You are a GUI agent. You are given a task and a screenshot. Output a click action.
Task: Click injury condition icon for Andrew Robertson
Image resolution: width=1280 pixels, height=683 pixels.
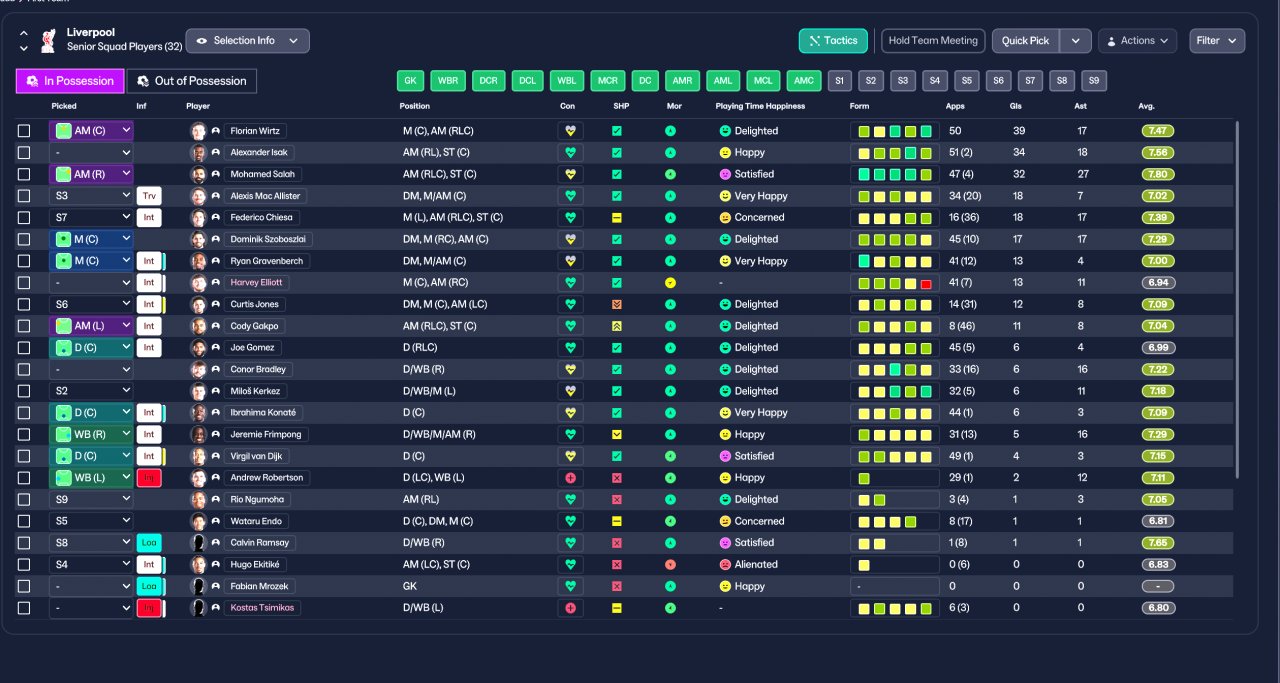pyautogui.click(x=570, y=478)
